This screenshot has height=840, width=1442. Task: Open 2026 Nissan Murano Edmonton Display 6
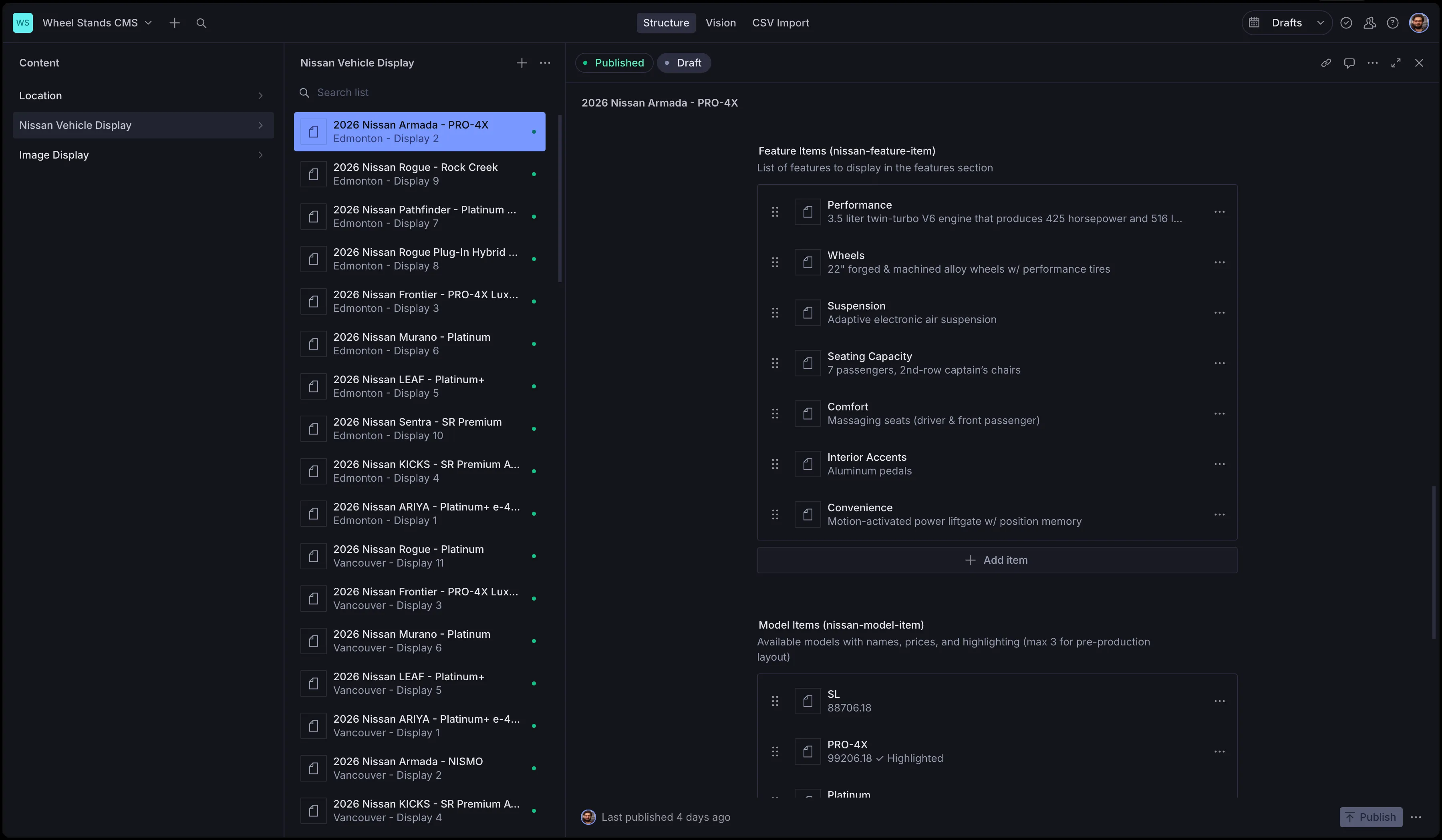[419, 344]
